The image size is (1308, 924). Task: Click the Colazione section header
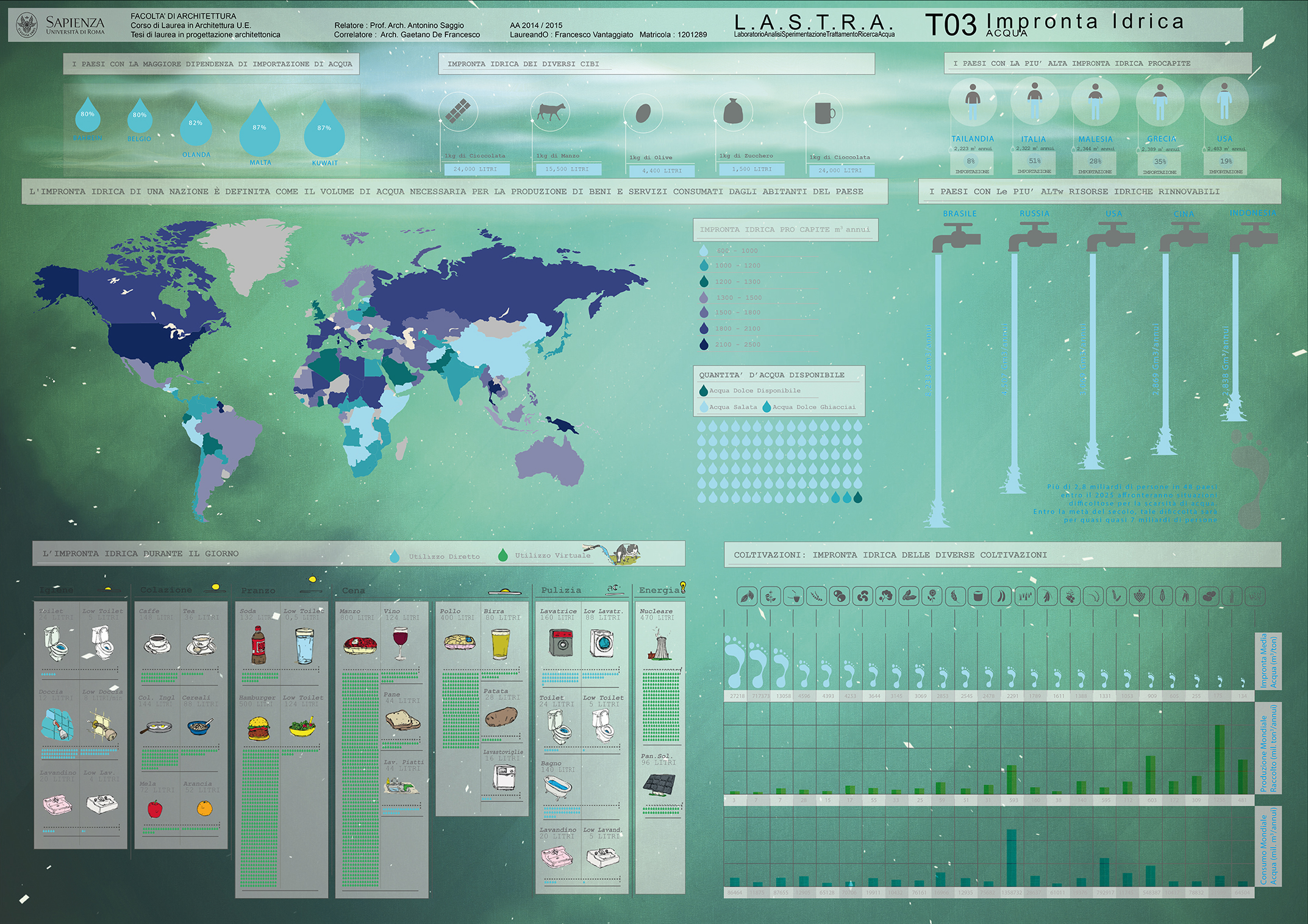(x=166, y=590)
